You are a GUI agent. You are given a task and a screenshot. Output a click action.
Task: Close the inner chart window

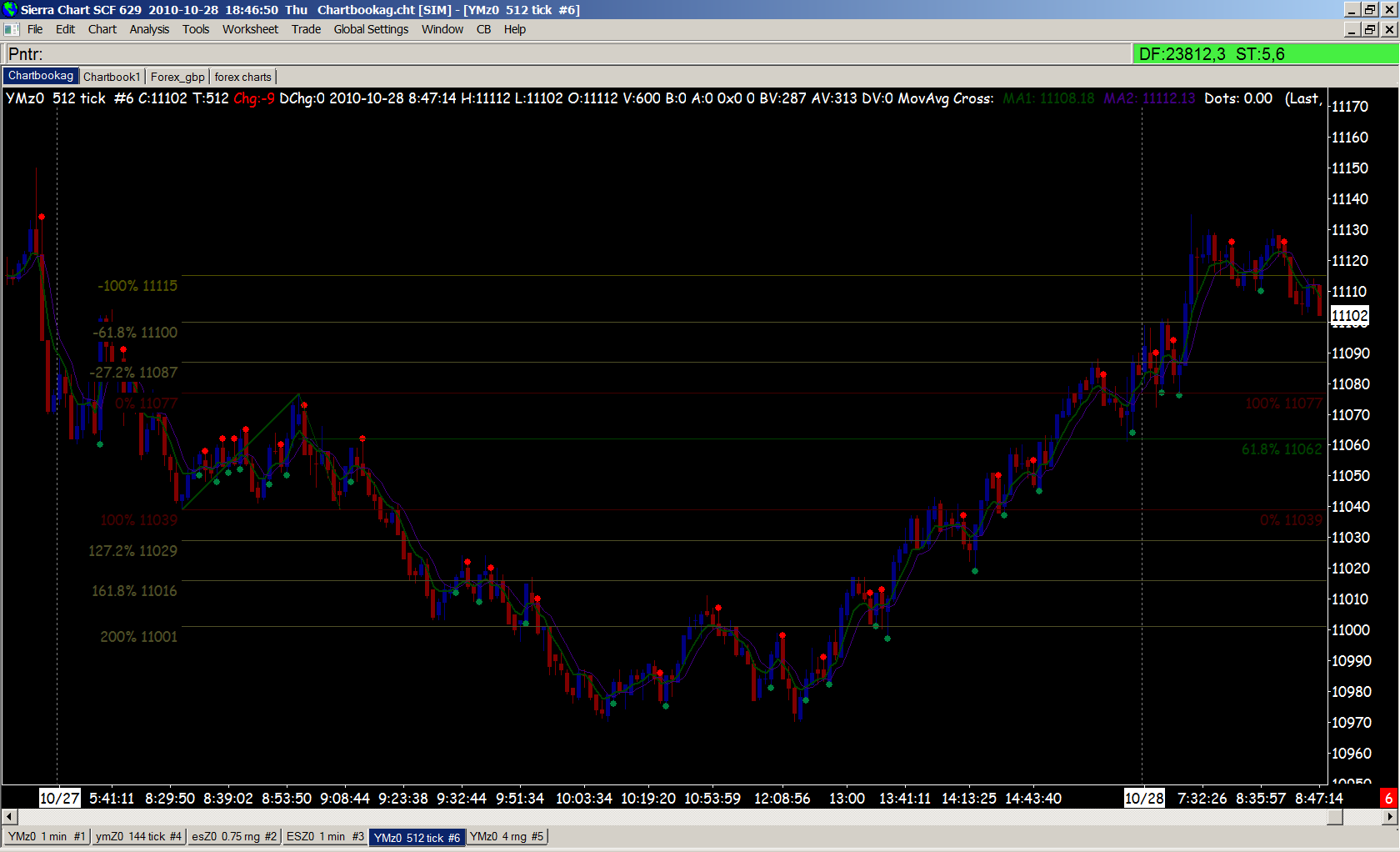pyautogui.click(x=1389, y=29)
